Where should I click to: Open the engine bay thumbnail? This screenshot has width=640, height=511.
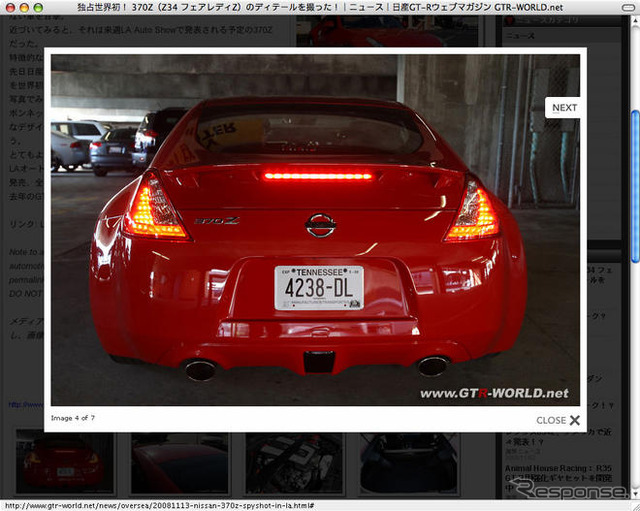294,464
